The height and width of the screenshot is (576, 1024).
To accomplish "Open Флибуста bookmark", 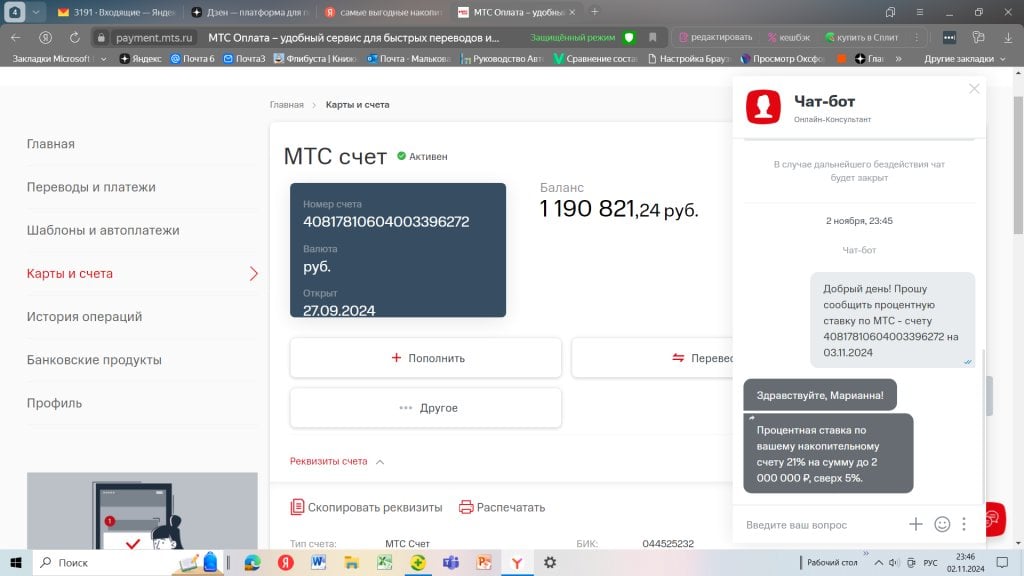I will point(315,59).
